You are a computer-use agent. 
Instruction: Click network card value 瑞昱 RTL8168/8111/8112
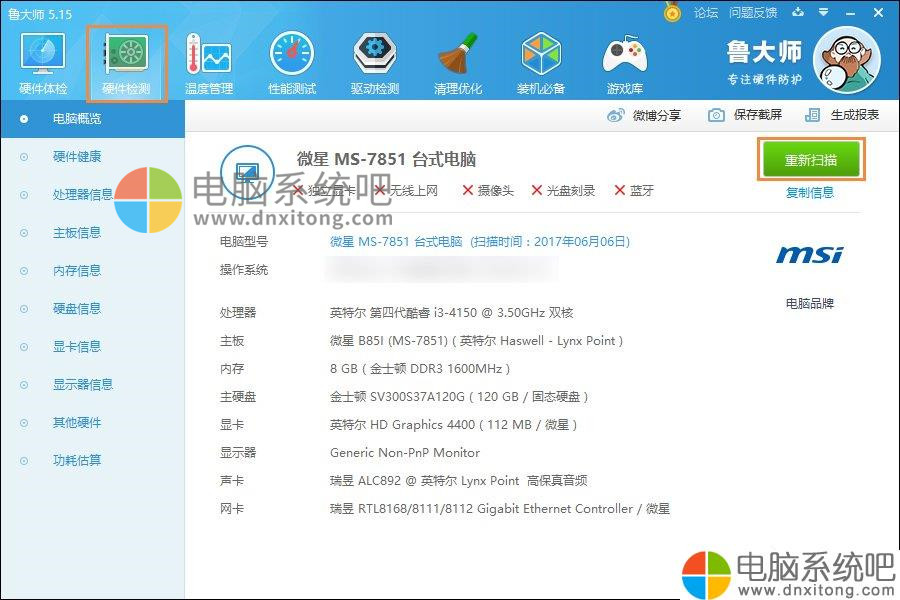pyautogui.click(x=499, y=509)
